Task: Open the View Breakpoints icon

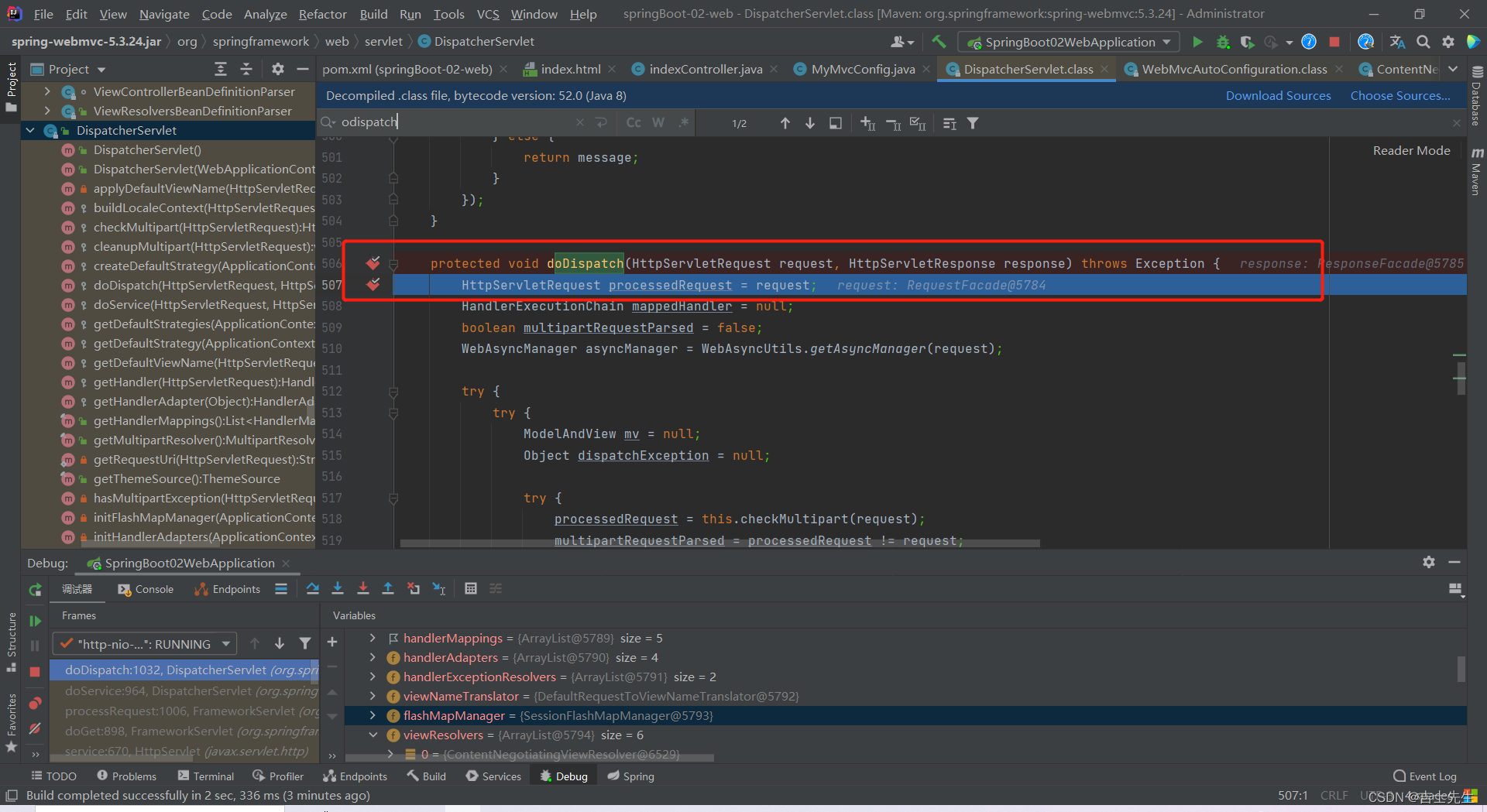Action: (x=35, y=704)
